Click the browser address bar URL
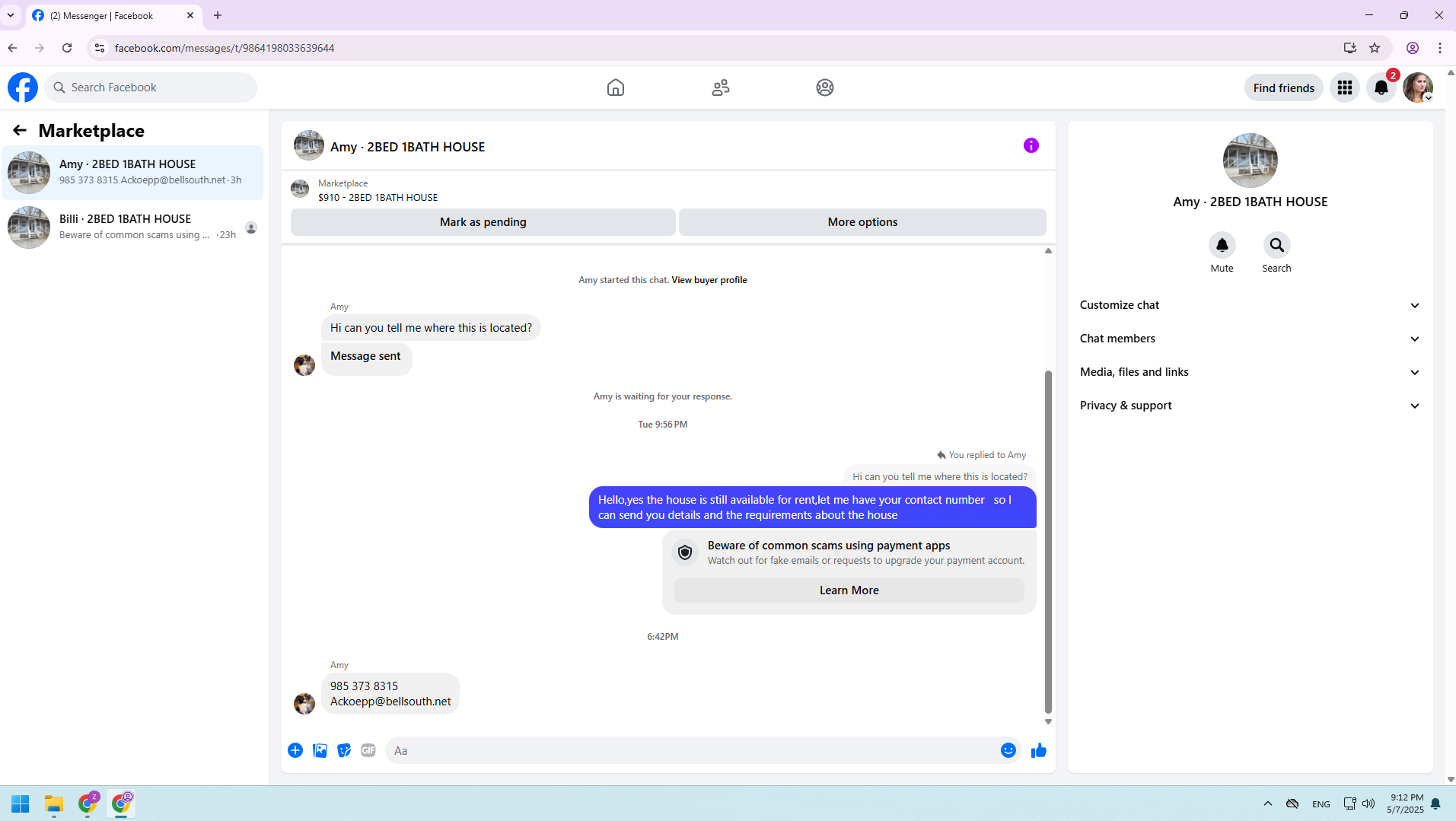The image size is (1456, 821). (x=225, y=48)
